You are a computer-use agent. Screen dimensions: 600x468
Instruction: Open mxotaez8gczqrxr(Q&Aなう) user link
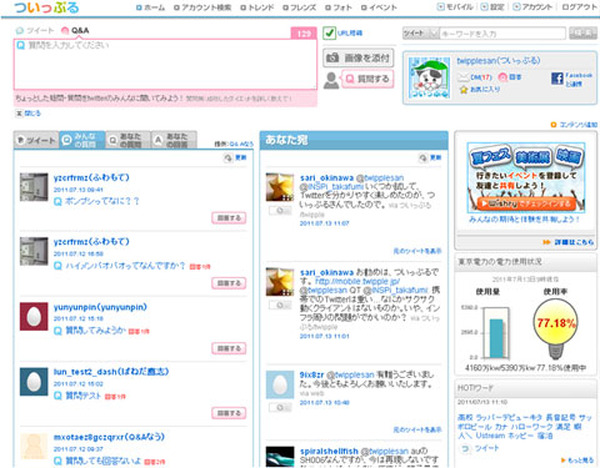coord(109,437)
